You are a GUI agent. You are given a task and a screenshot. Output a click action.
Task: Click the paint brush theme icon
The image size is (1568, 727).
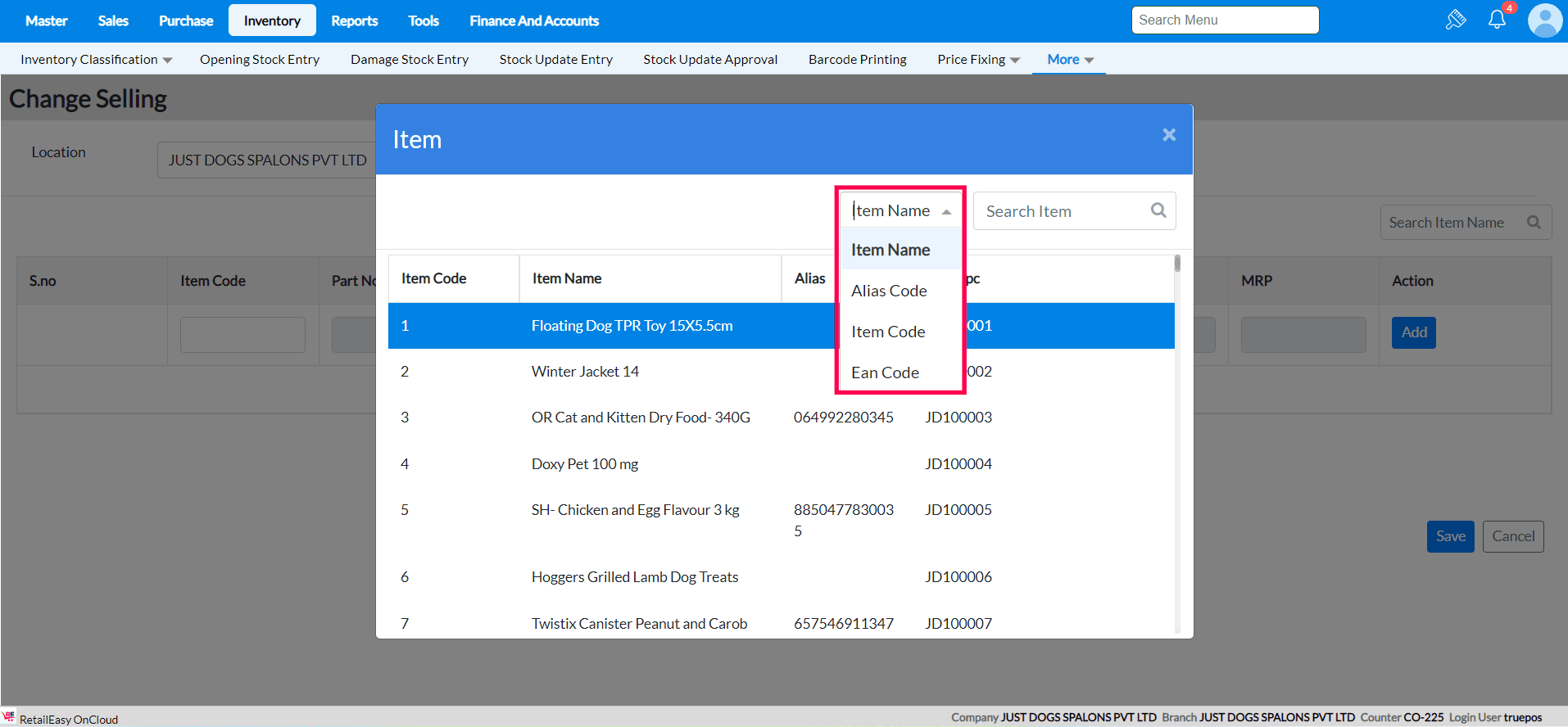click(x=1455, y=20)
